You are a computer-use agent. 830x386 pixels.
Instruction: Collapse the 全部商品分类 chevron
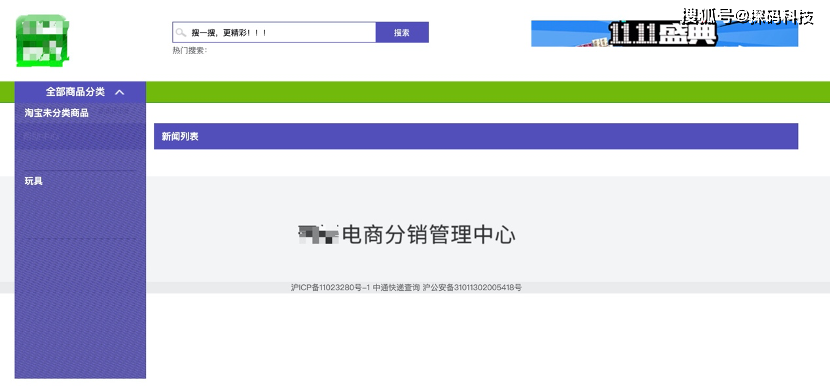pos(120,92)
